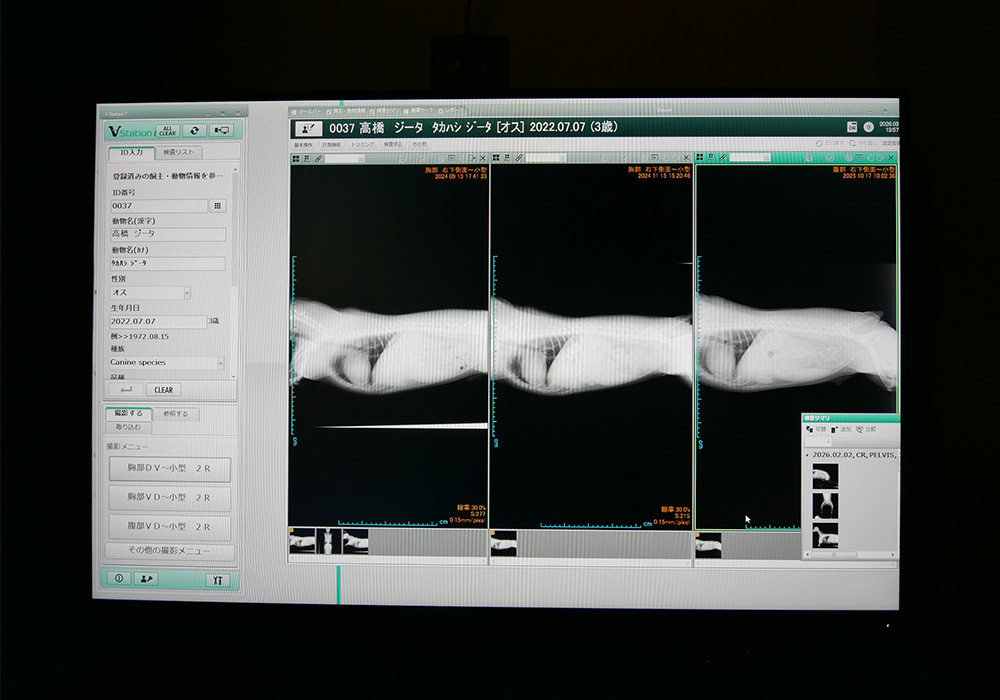Click the disc icon in viewer header right
The image size is (1000, 700).
pos(869,127)
